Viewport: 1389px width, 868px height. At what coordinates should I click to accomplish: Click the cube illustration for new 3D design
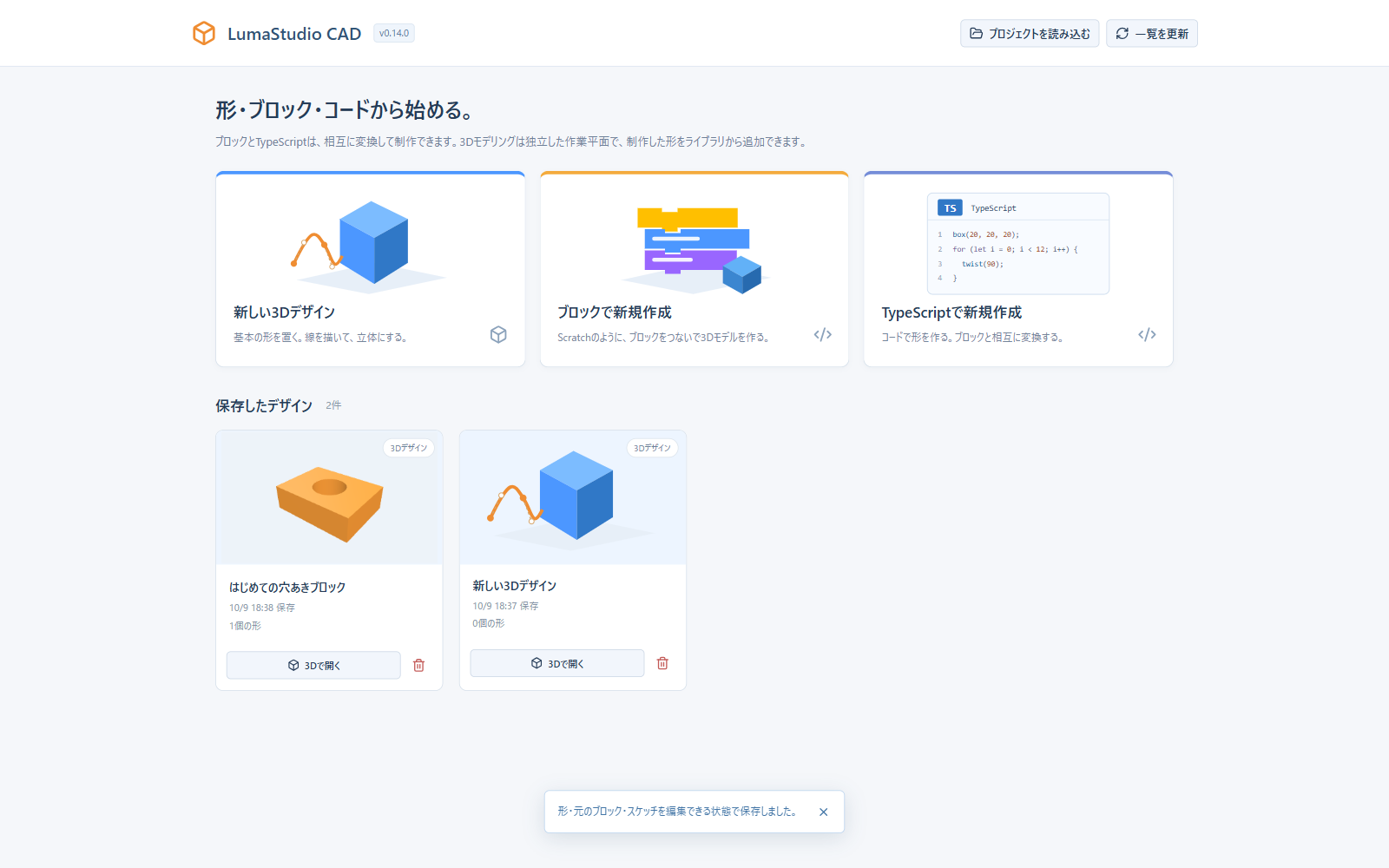371,245
